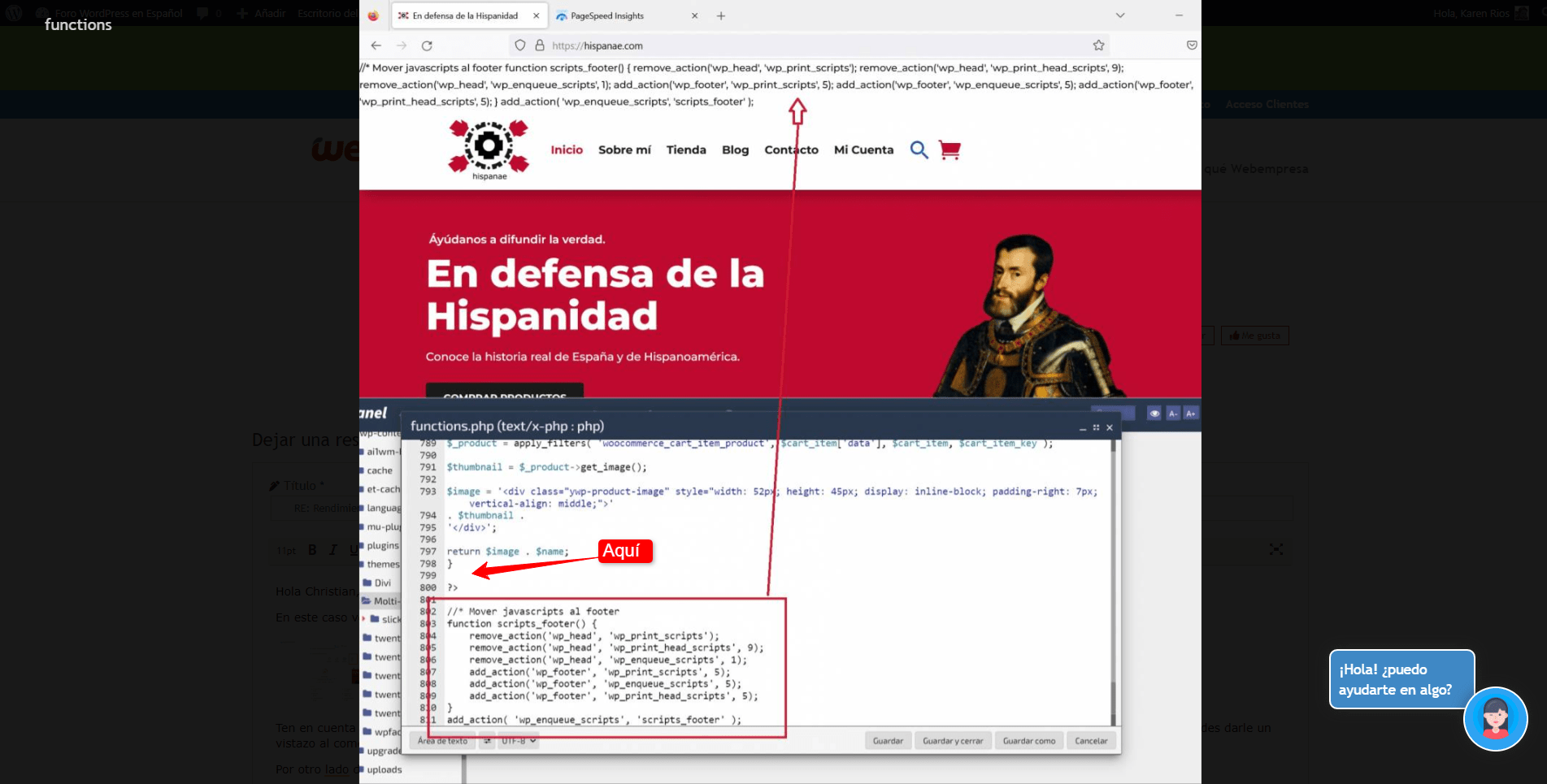Open the chat assistant avatar
Viewport: 1547px width, 784px height.
(1495, 719)
